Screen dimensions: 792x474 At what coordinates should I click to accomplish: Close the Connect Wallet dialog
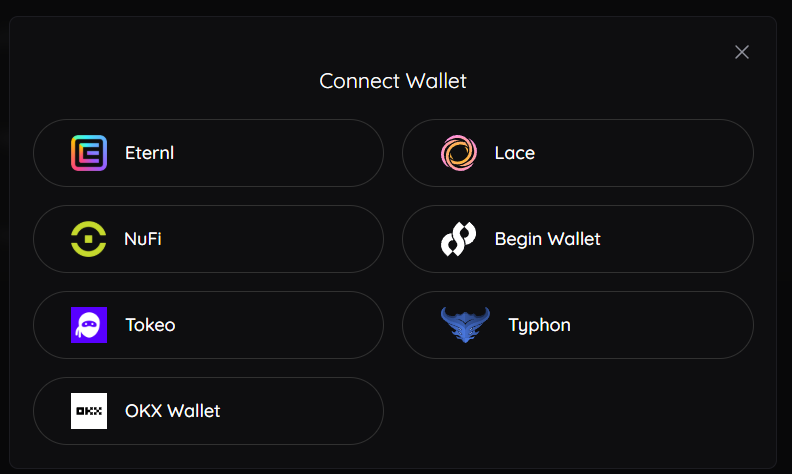pyautogui.click(x=742, y=52)
